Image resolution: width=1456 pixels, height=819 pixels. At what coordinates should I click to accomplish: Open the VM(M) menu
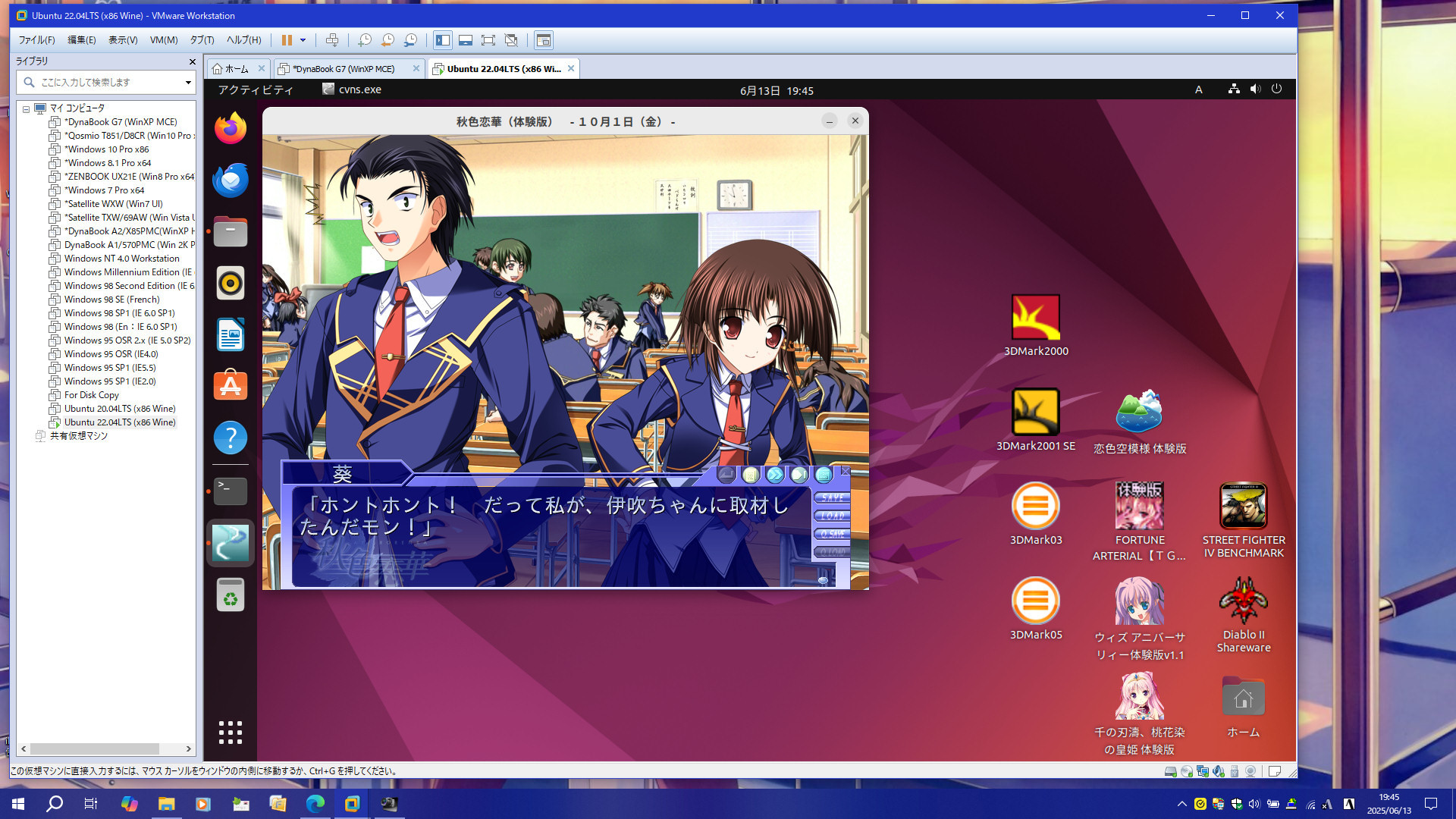tap(164, 40)
